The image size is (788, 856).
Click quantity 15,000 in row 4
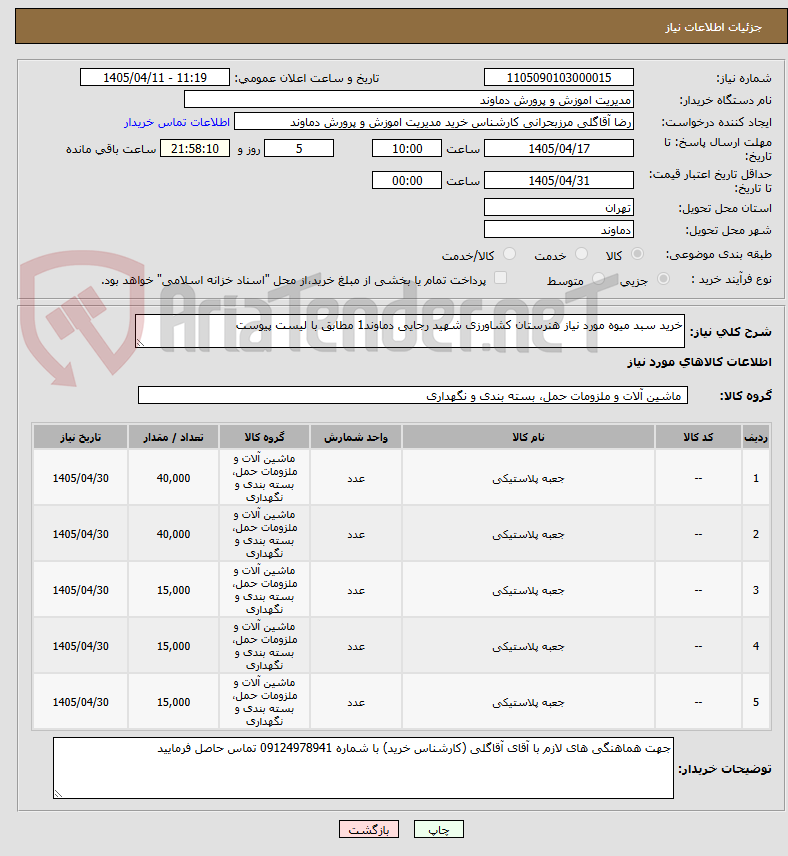173,646
